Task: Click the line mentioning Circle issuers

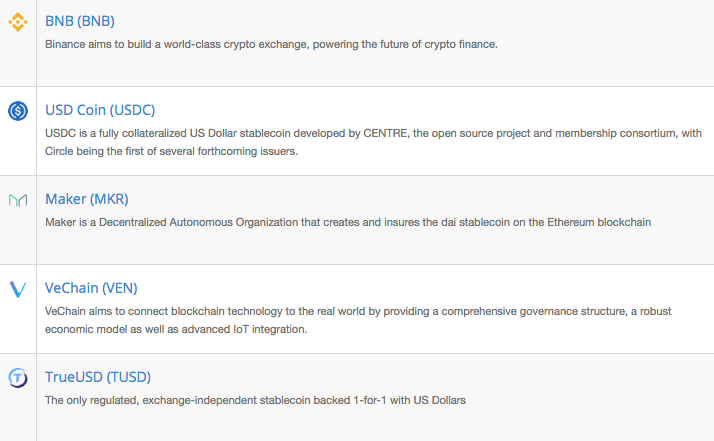Action: click(x=171, y=151)
